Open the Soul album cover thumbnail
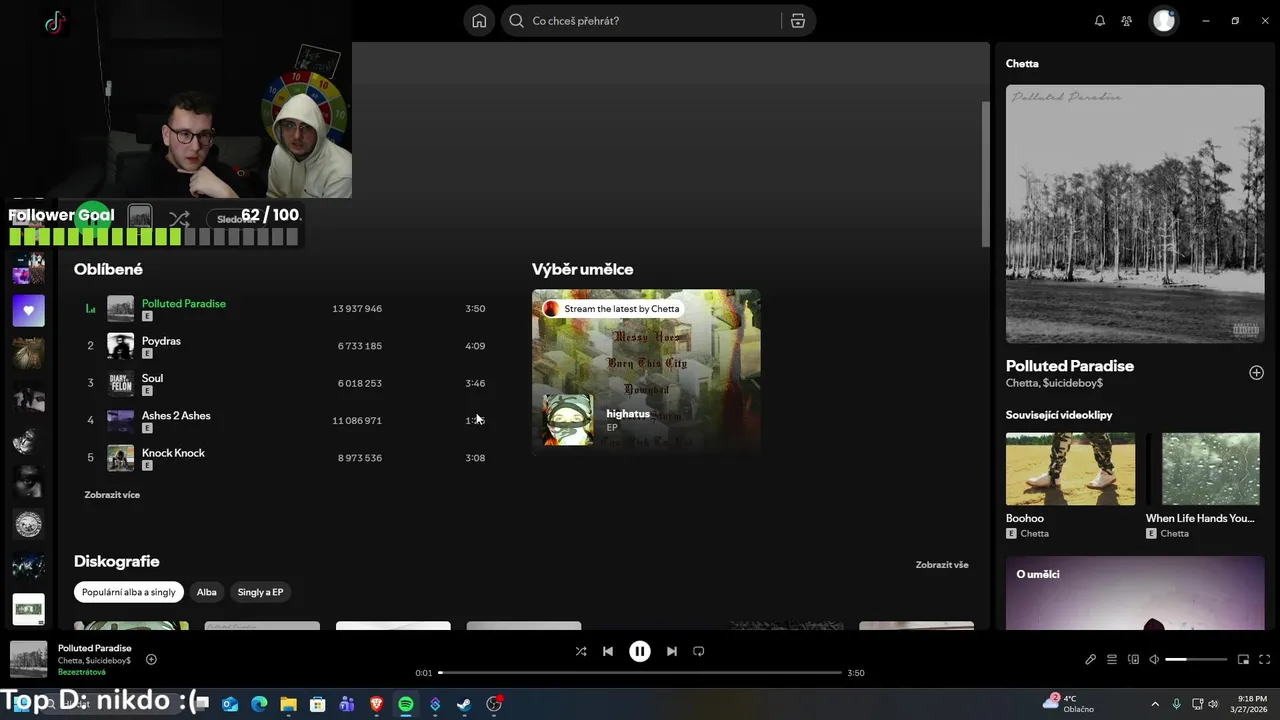The width and height of the screenshot is (1280, 720). pos(121,383)
